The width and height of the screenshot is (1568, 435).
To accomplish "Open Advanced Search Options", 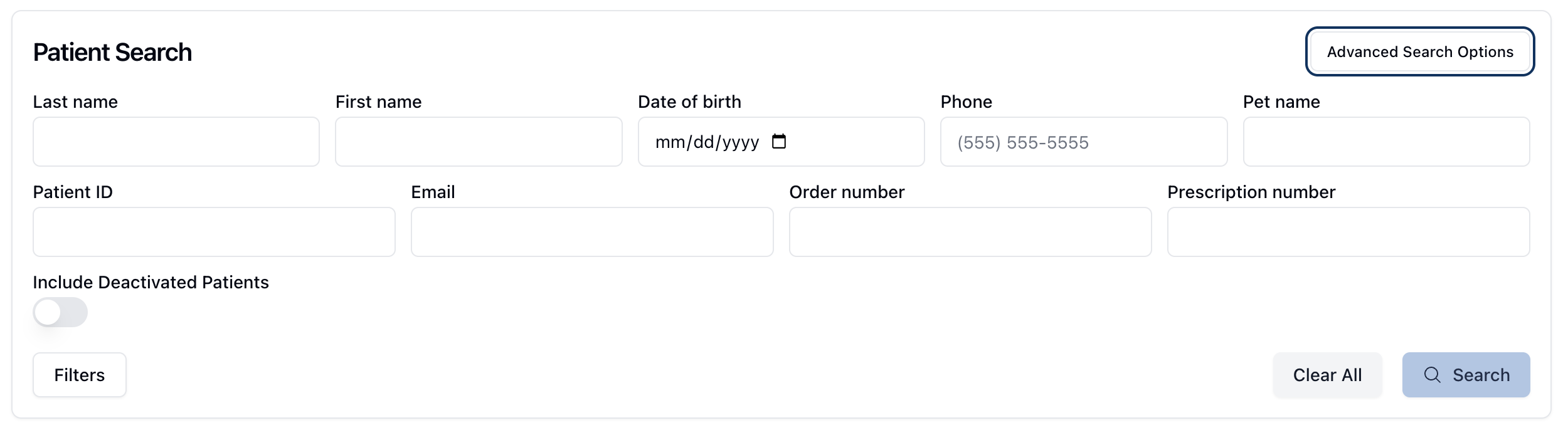I will pos(1420,52).
